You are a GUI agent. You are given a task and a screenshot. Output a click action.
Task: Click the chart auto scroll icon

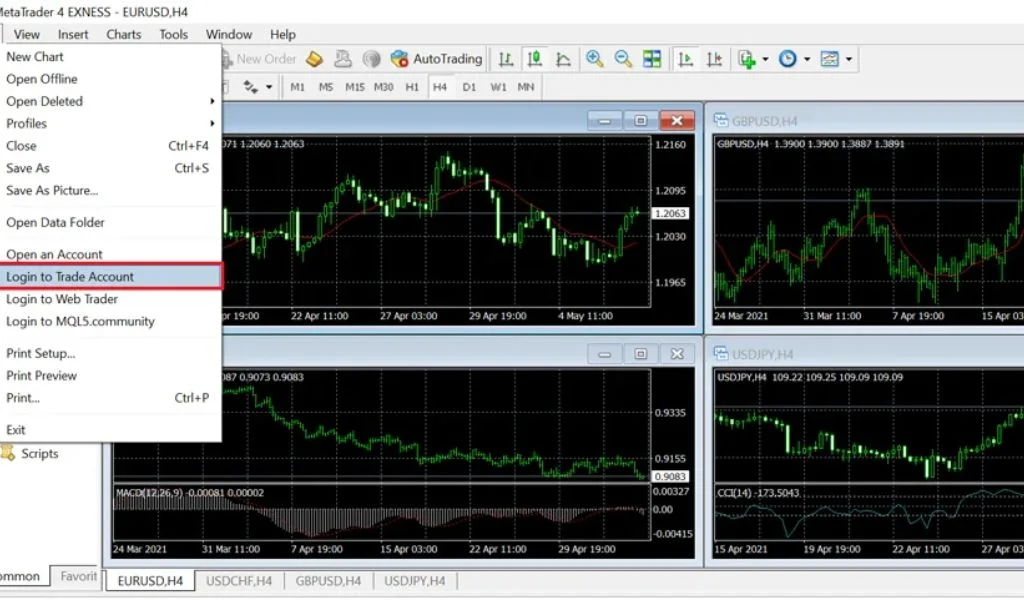pos(686,59)
